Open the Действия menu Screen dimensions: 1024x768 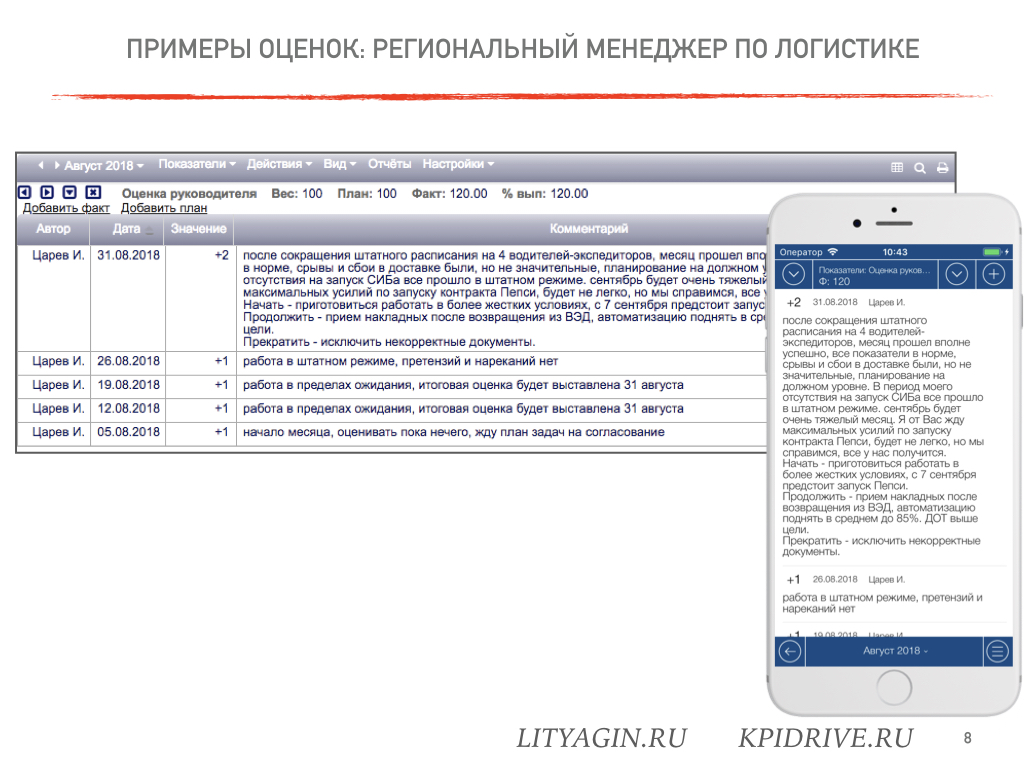point(280,164)
